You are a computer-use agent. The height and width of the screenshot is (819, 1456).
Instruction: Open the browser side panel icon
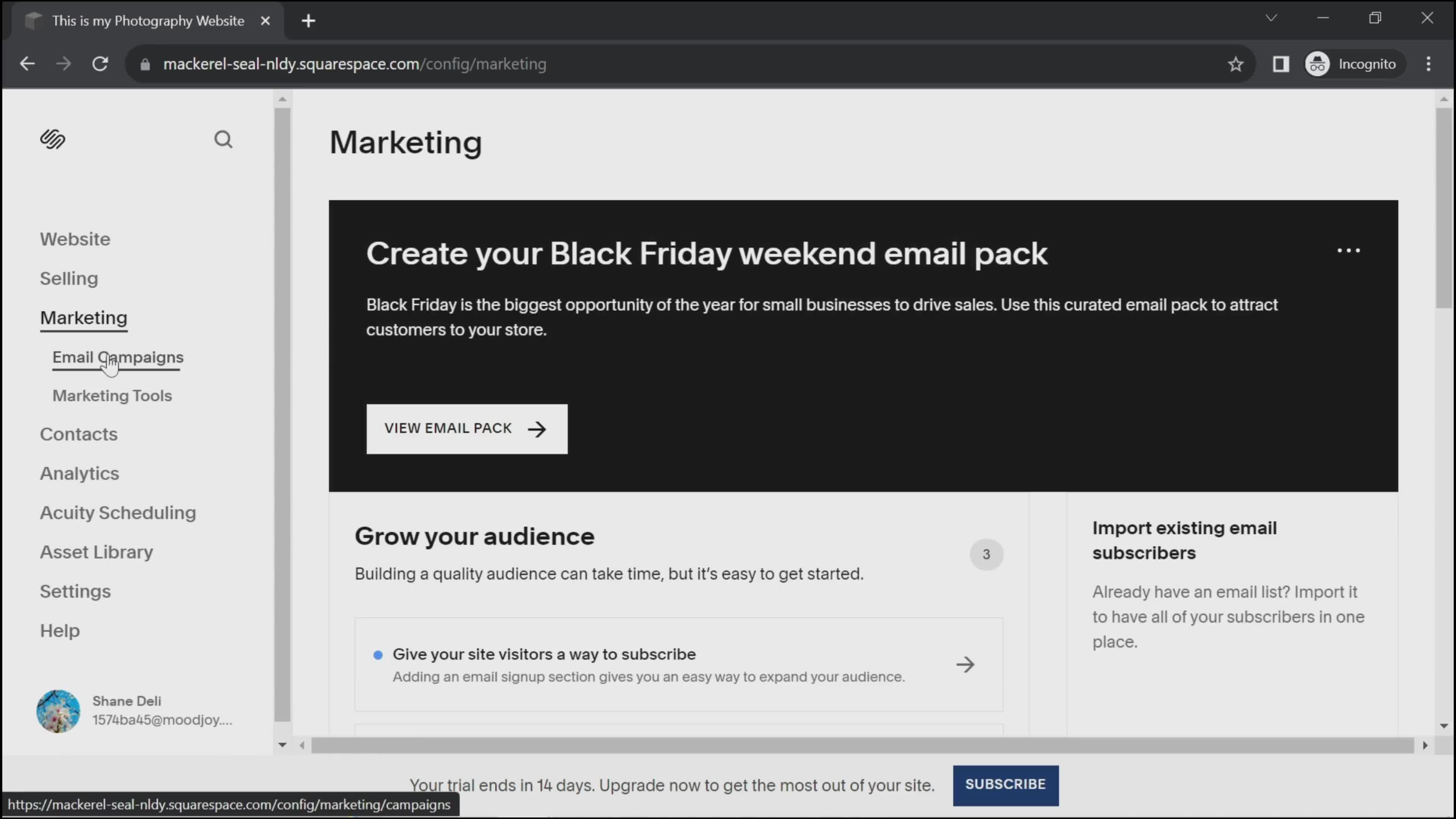(1281, 64)
